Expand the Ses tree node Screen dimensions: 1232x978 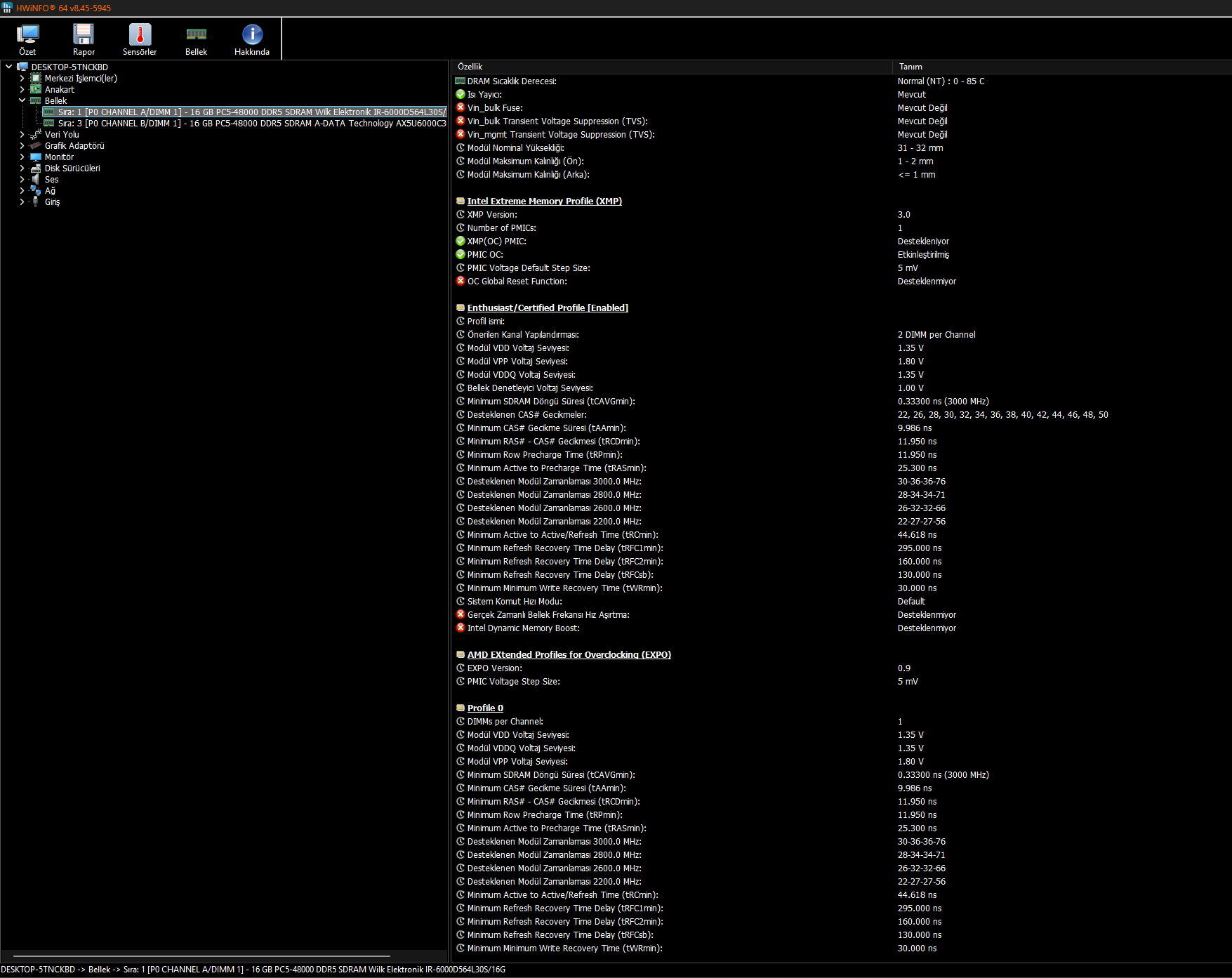pyautogui.click(x=22, y=180)
